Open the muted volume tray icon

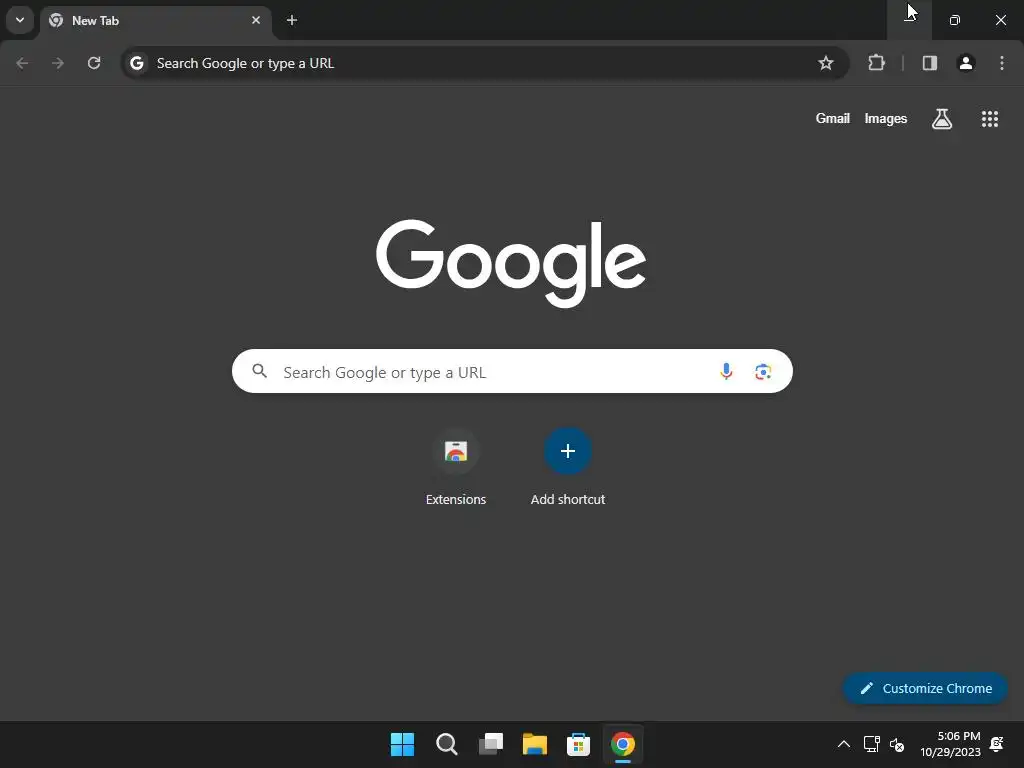(897, 744)
